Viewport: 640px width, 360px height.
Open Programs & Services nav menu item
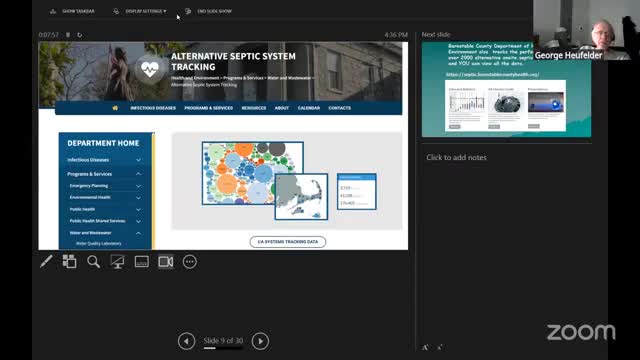(209, 108)
